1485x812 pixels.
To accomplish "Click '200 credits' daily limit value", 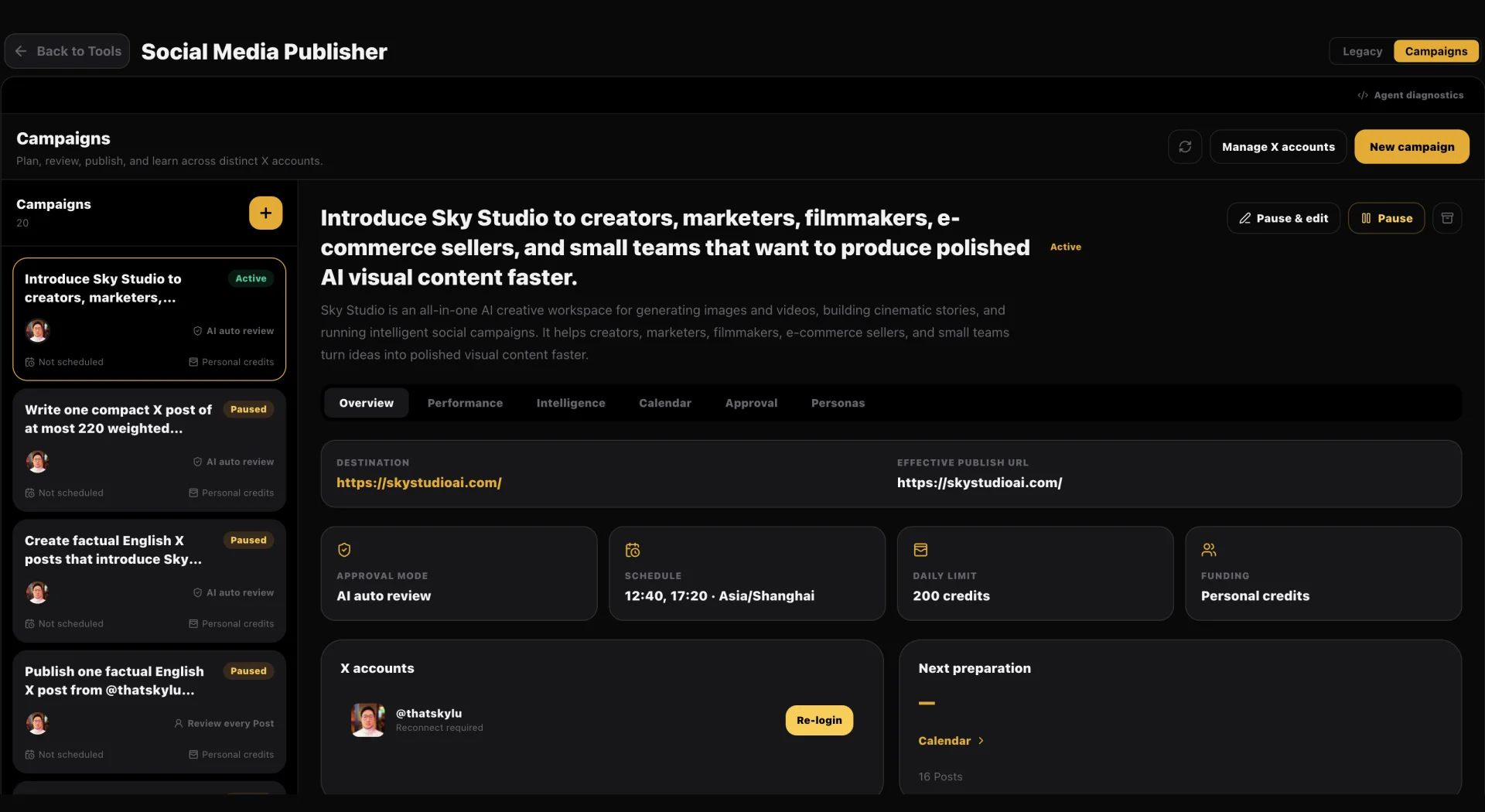I will click(x=951, y=596).
